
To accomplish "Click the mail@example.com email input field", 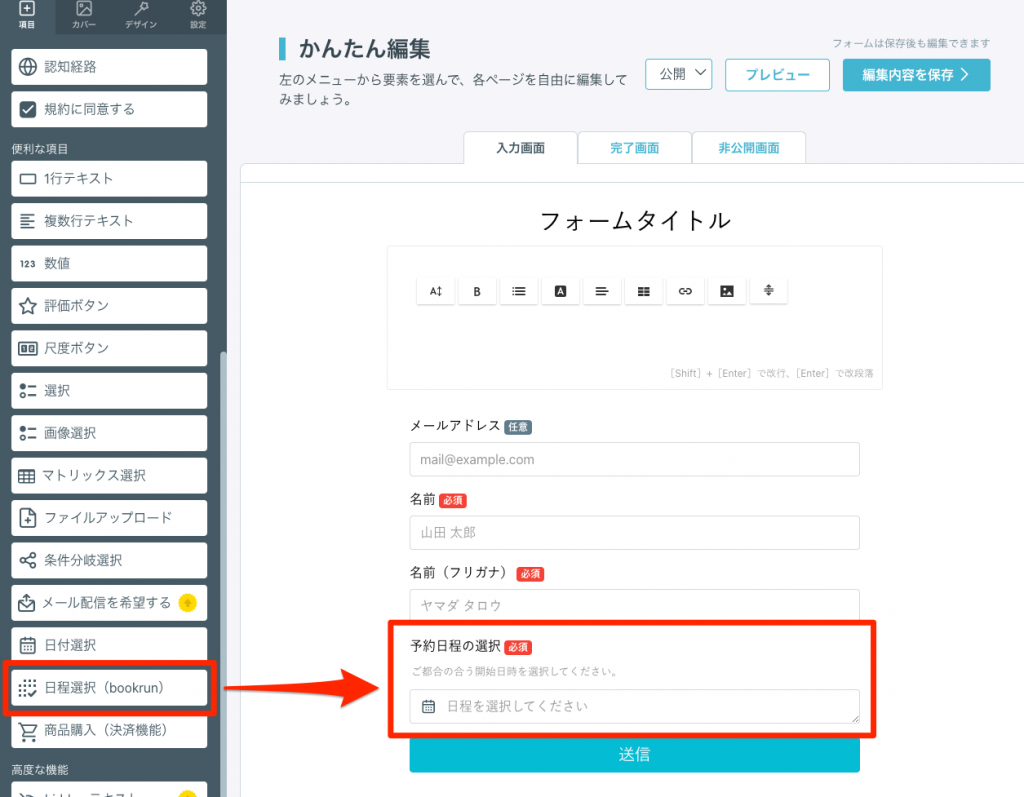I will click(x=634, y=459).
